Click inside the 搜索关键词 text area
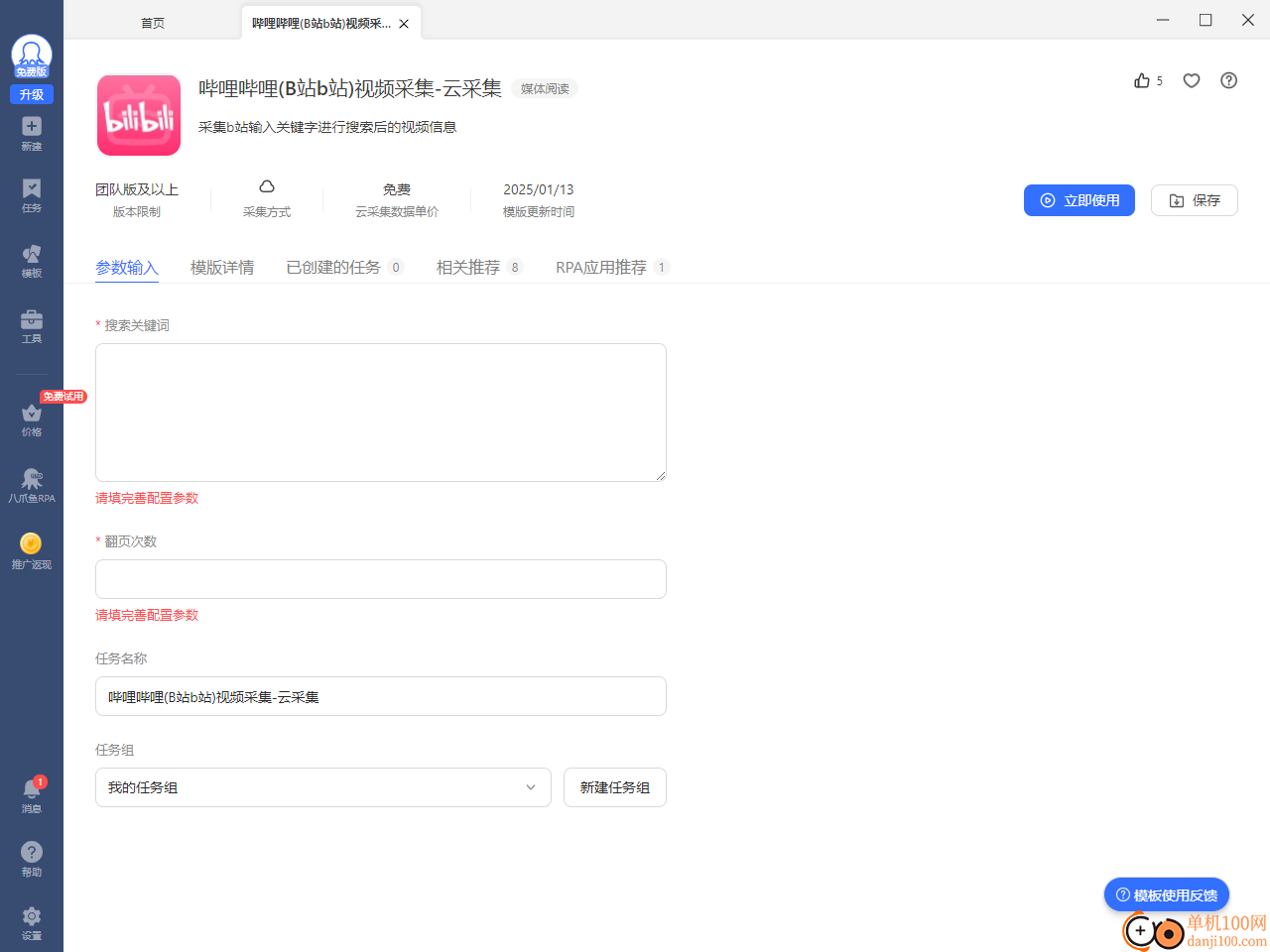Viewport: 1270px width, 952px height. [x=381, y=413]
